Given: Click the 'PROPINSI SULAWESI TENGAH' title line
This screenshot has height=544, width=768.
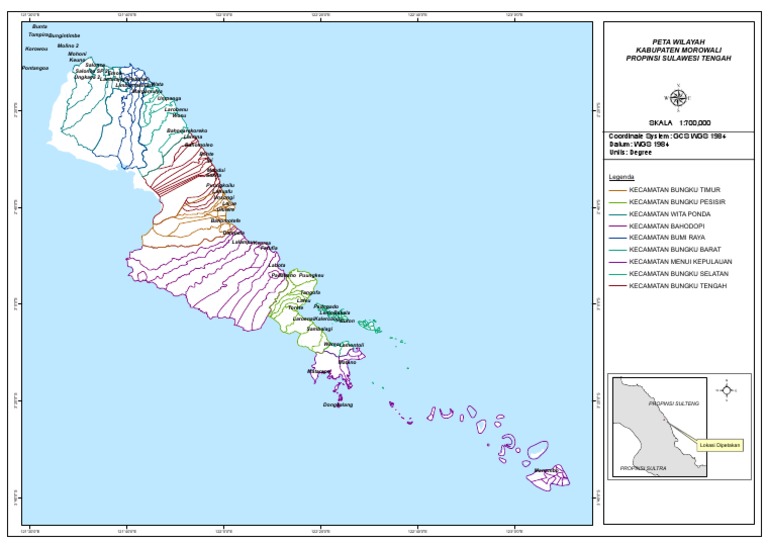Looking at the screenshot, I should coord(678,58).
